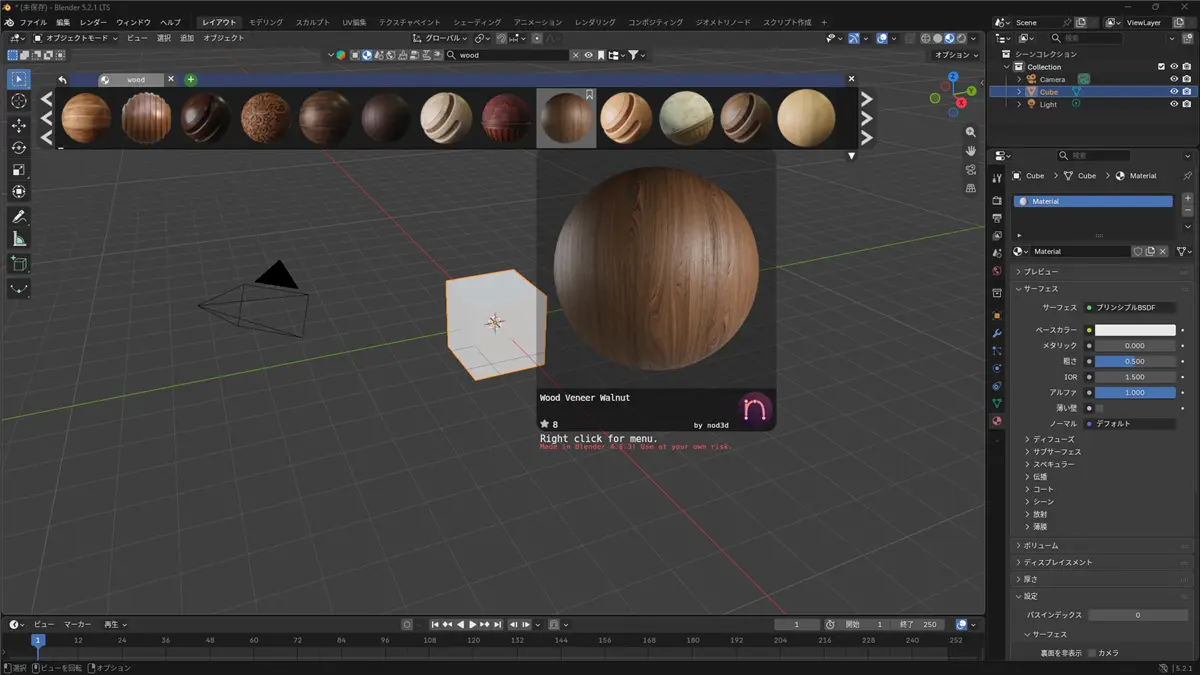The width and height of the screenshot is (1200, 675).
Task: Toggle Collection visibility eye in outliner
Action: [x=1174, y=67]
